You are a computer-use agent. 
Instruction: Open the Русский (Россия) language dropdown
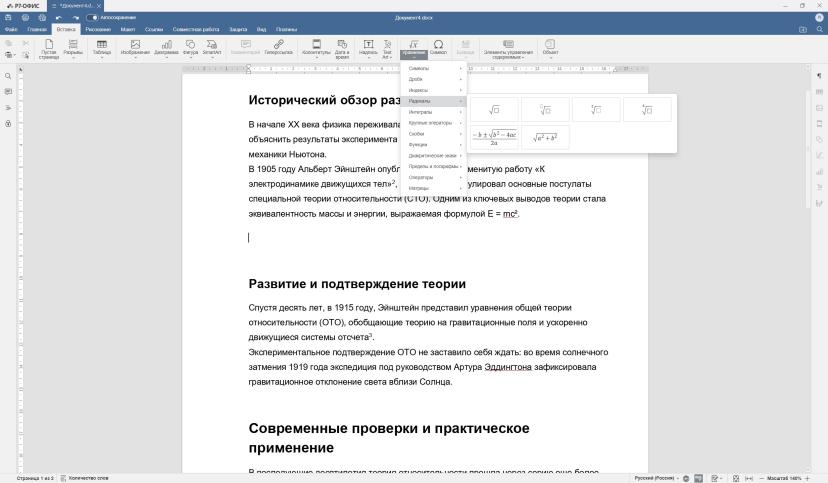(x=656, y=478)
